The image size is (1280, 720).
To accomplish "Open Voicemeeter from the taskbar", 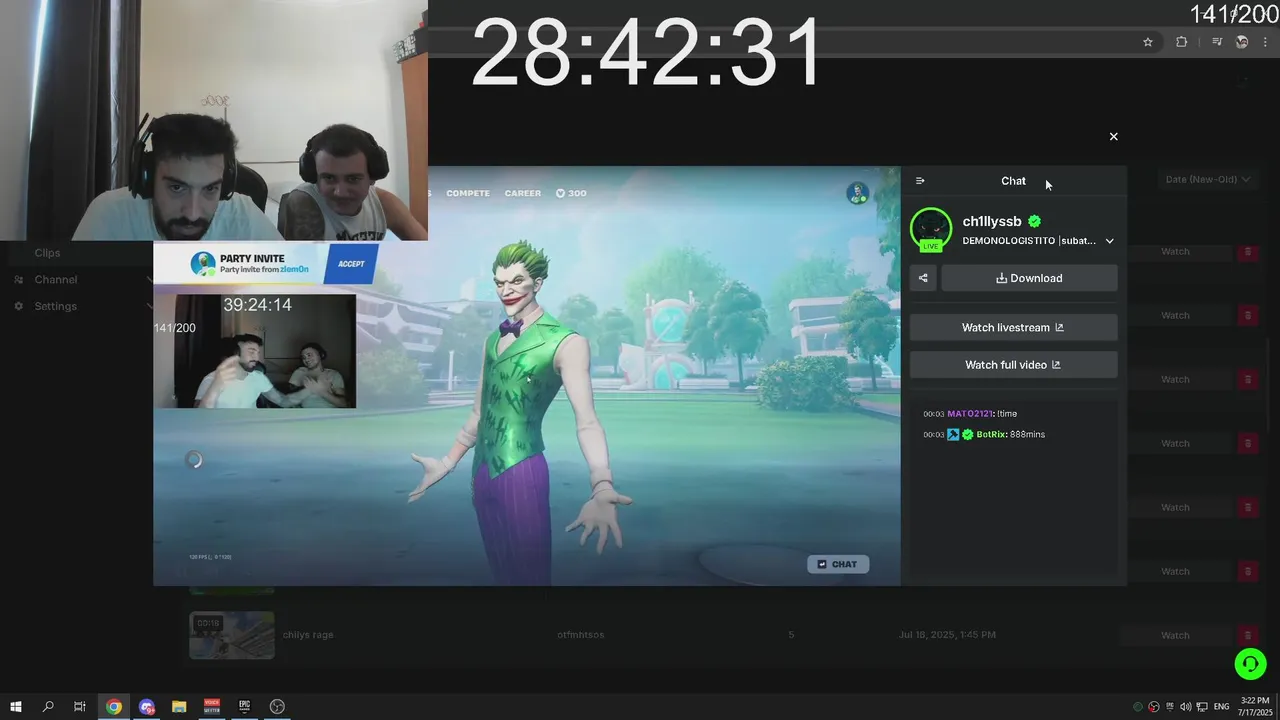I will click(x=212, y=706).
